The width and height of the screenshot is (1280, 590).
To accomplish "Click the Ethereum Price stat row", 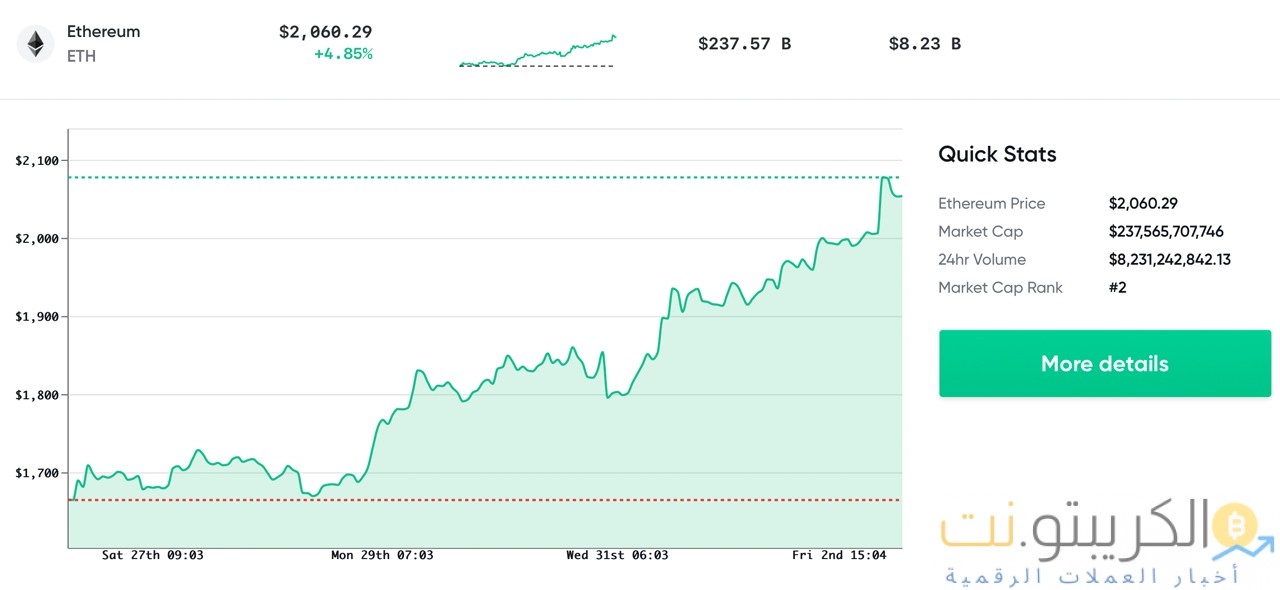I will [991, 203].
